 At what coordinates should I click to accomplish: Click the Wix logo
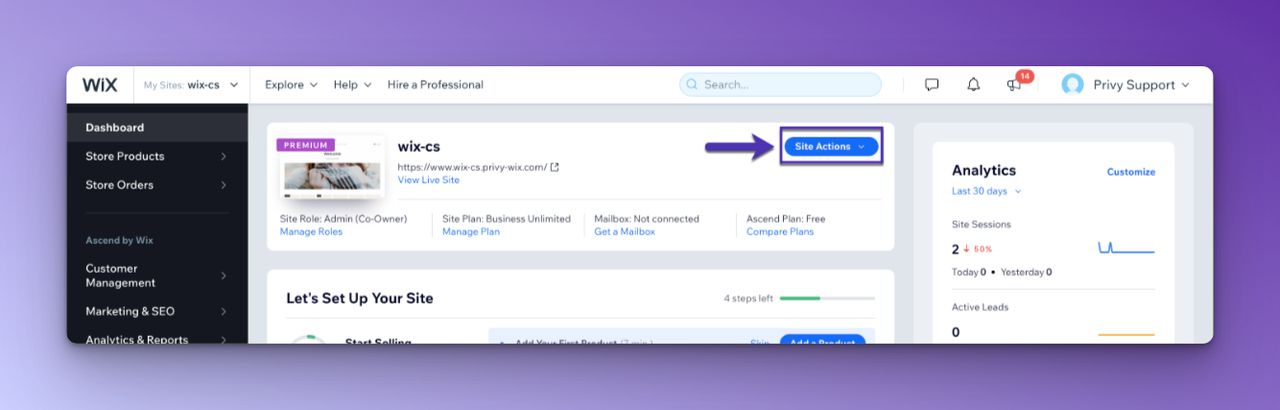tap(99, 85)
